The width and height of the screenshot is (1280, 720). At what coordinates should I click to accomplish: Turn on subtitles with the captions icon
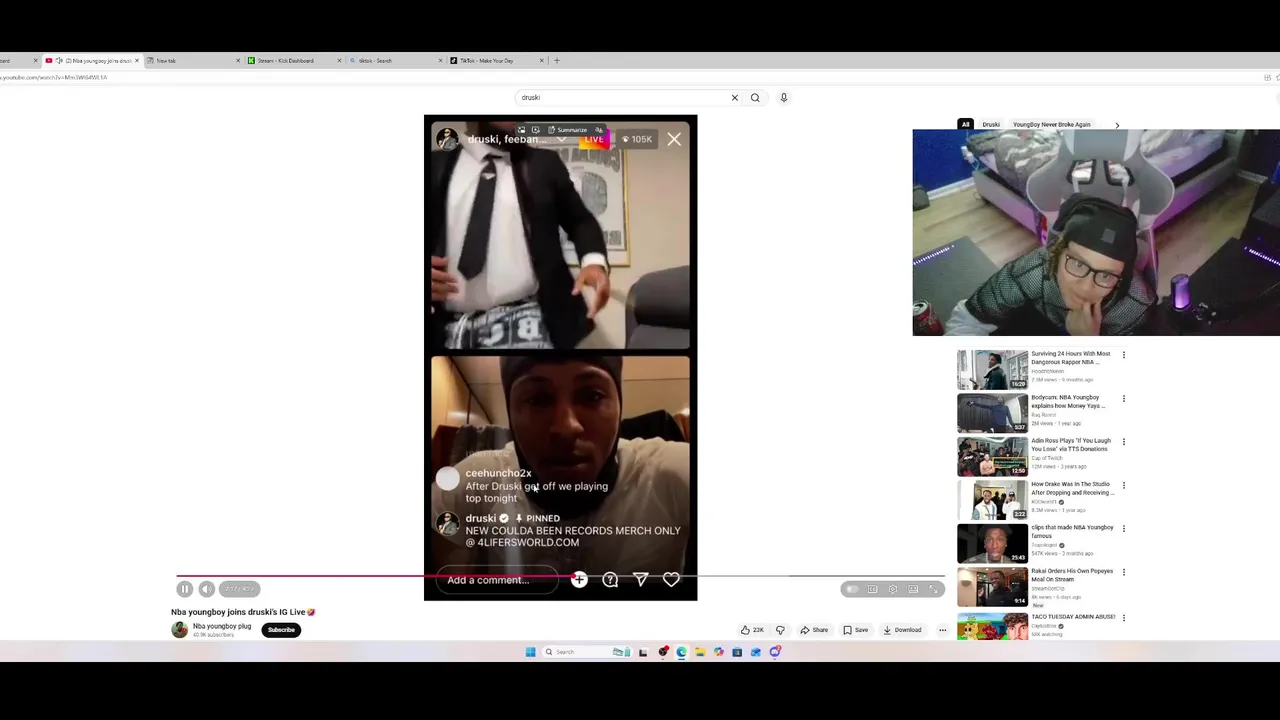pyautogui.click(x=872, y=589)
